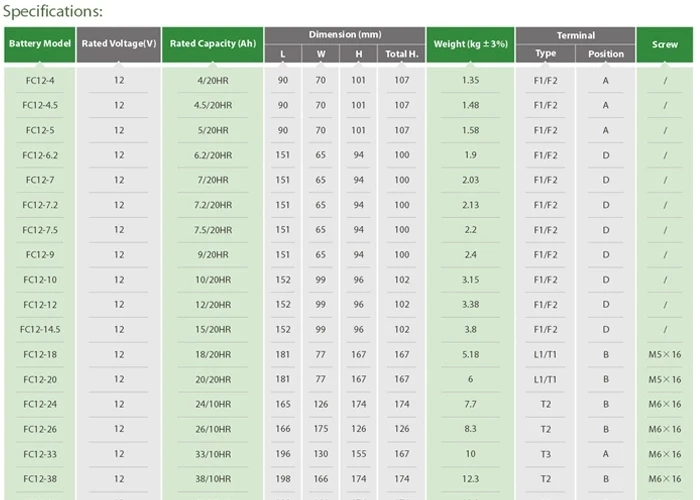Click the Weight (kg ±3%) header
700x500 pixels.
coord(471,44)
